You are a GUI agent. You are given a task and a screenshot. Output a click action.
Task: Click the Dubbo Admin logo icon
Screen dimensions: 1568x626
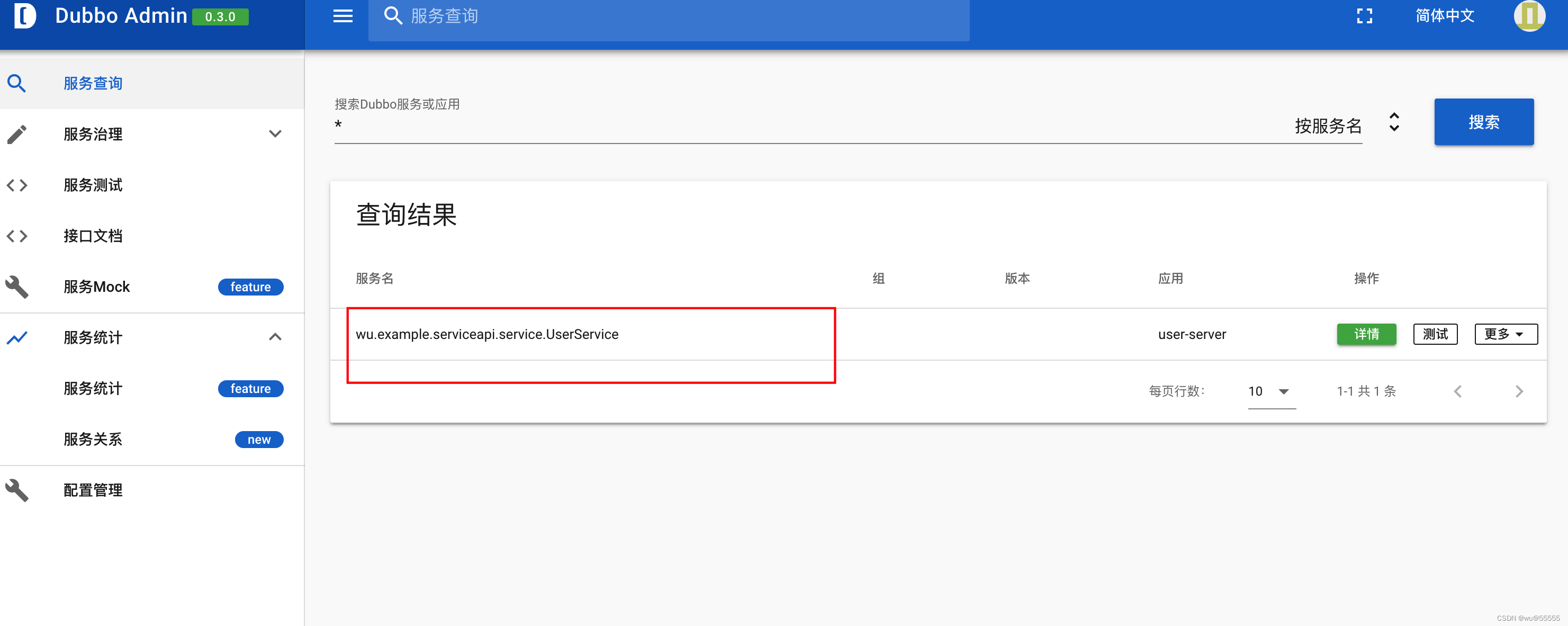[x=24, y=15]
